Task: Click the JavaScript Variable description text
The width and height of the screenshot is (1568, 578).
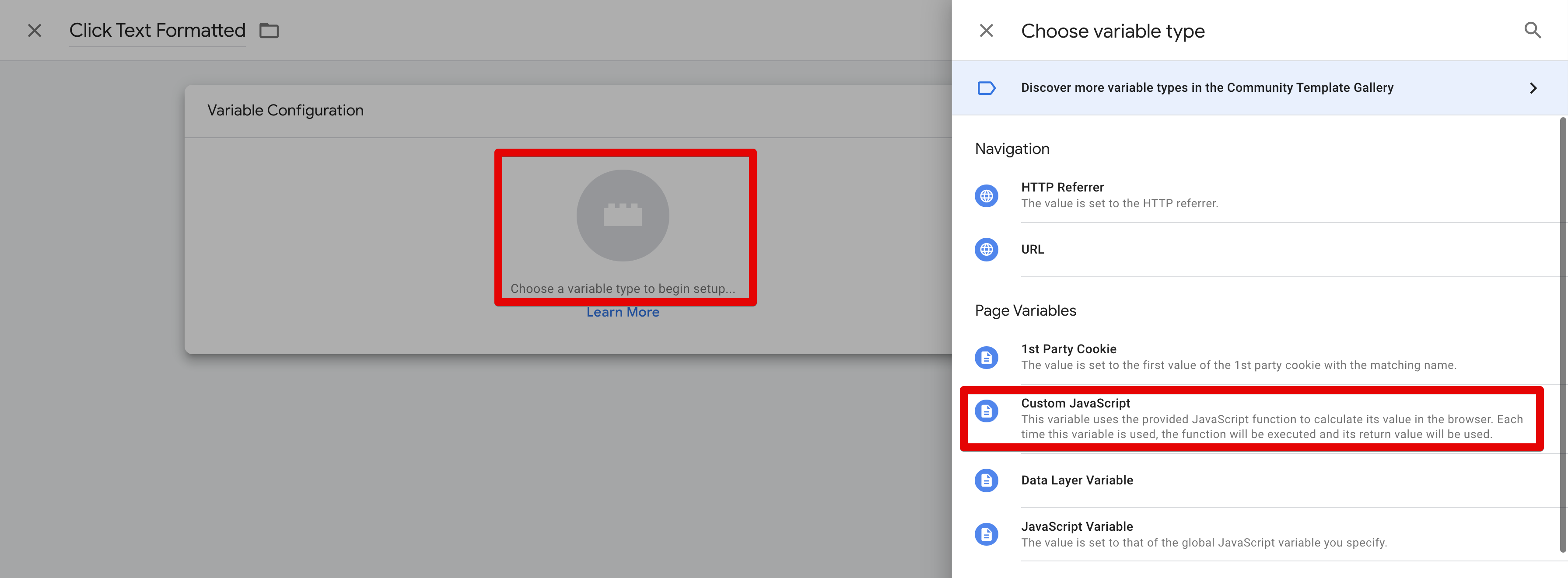Action: (1204, 543)
